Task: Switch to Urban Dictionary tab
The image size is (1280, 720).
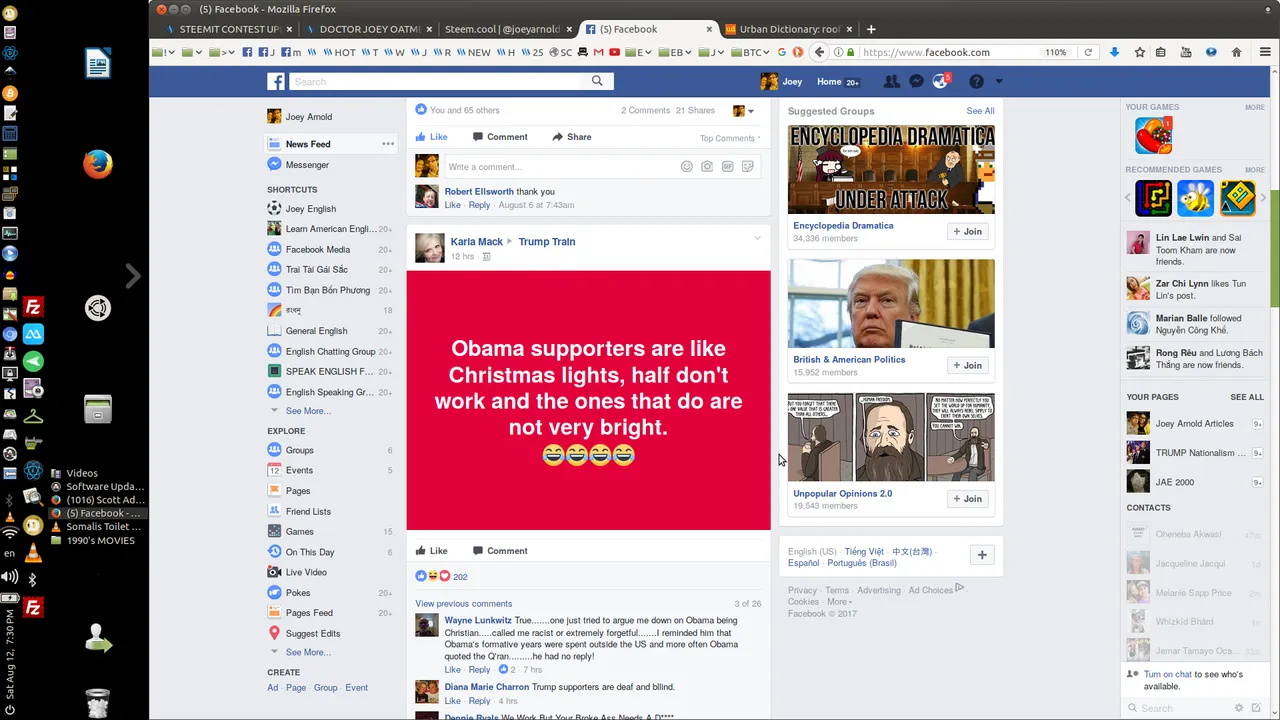Action: 787,29
